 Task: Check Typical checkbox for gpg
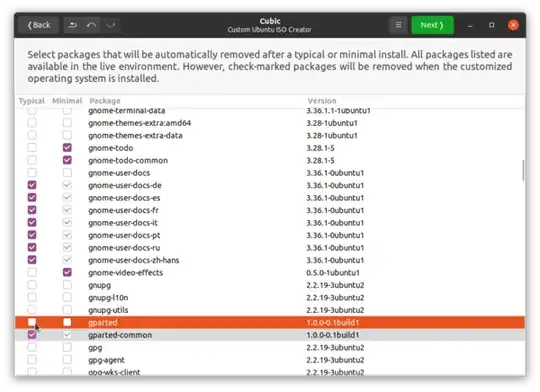point(32,347)
